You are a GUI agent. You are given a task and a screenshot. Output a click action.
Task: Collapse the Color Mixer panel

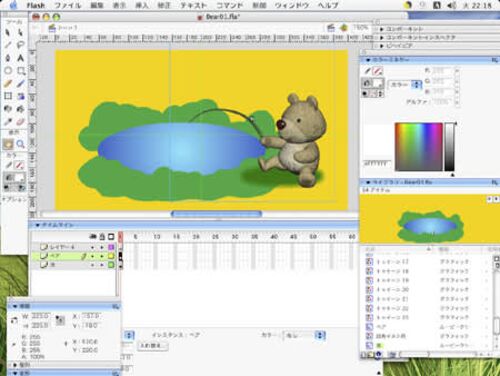point(368,60)
